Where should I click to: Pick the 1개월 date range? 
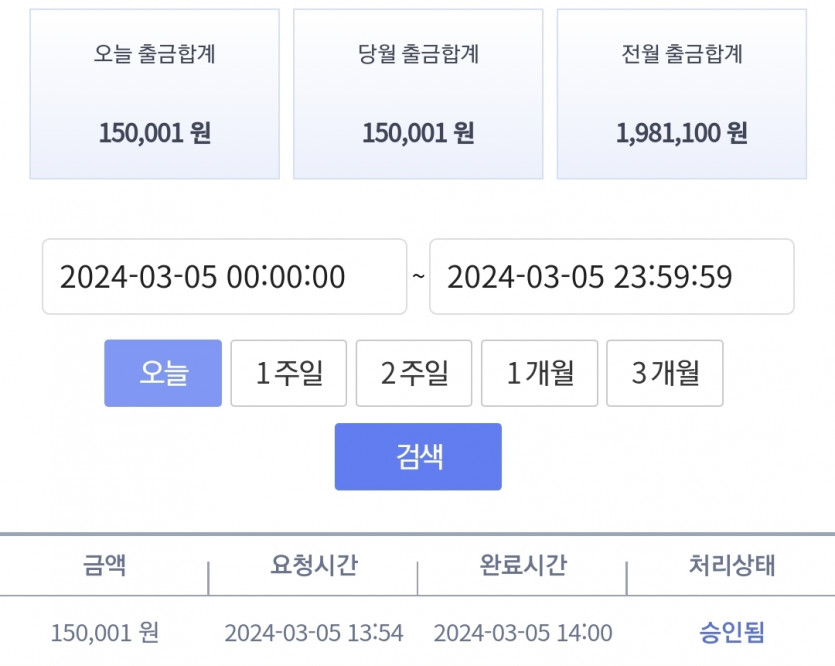539,373
